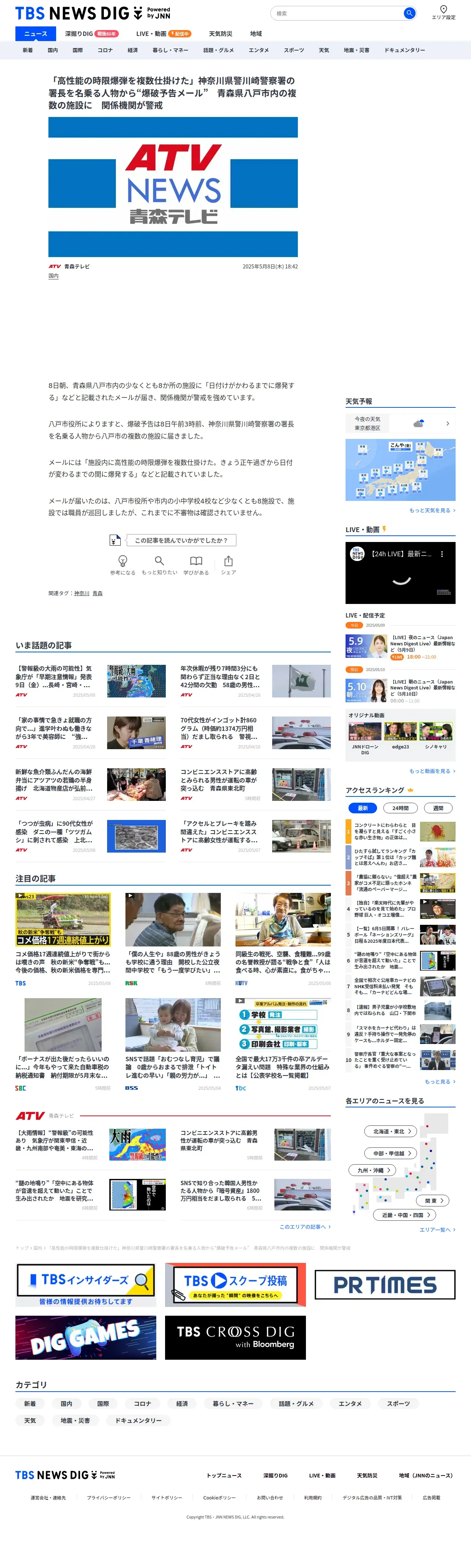
Task: Open the もっと見る ranking link
Action: [x=440, y=1081]
